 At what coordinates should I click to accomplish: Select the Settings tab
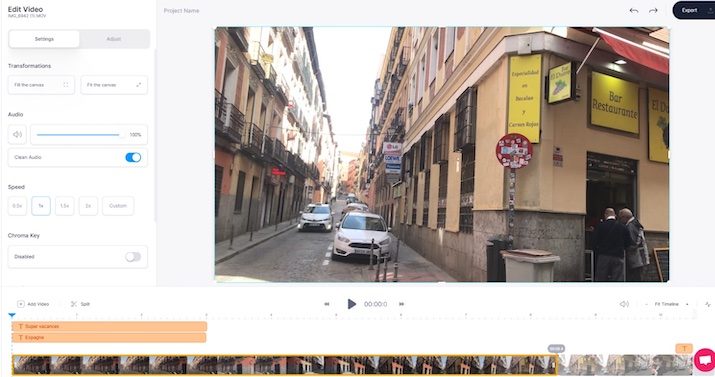click(x=44, y=39)
